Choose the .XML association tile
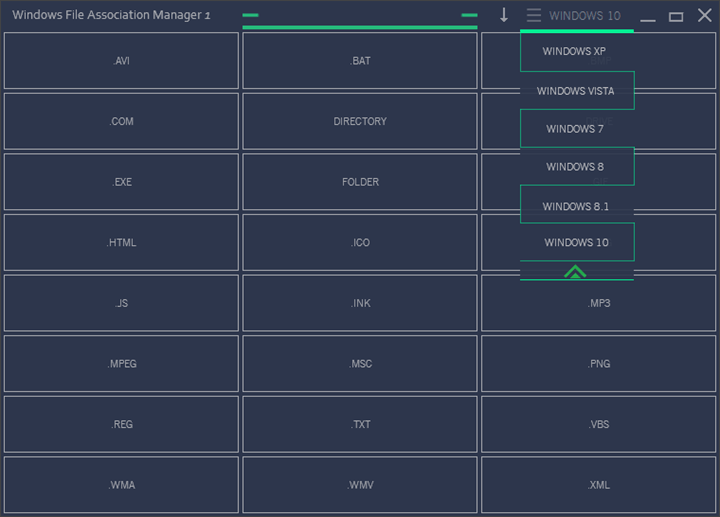 pyautogui.click(x=598, y=485)
